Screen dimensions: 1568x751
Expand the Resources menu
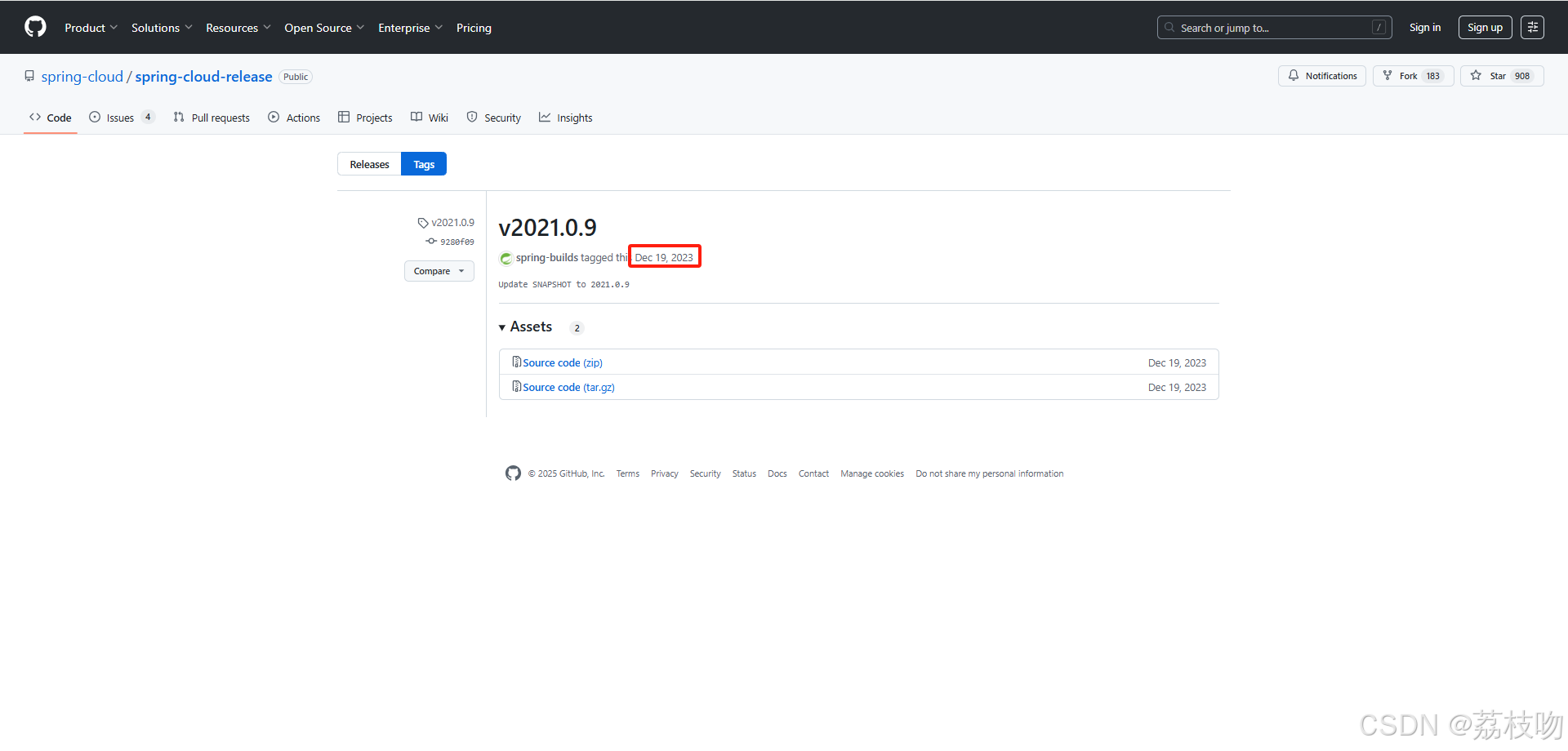pyautogui.click(x=238, y=28)
